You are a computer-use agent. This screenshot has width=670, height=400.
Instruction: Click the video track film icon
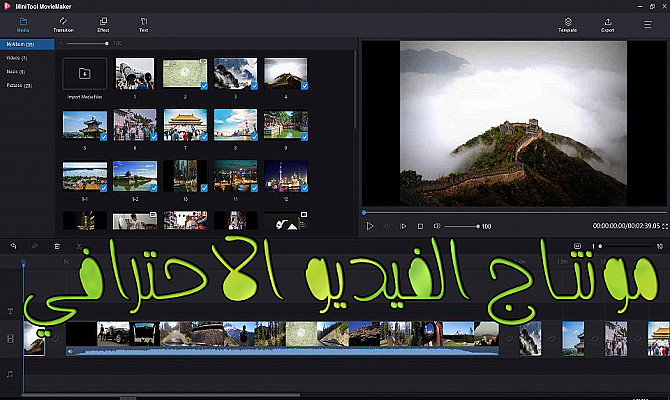coord(10,339)
